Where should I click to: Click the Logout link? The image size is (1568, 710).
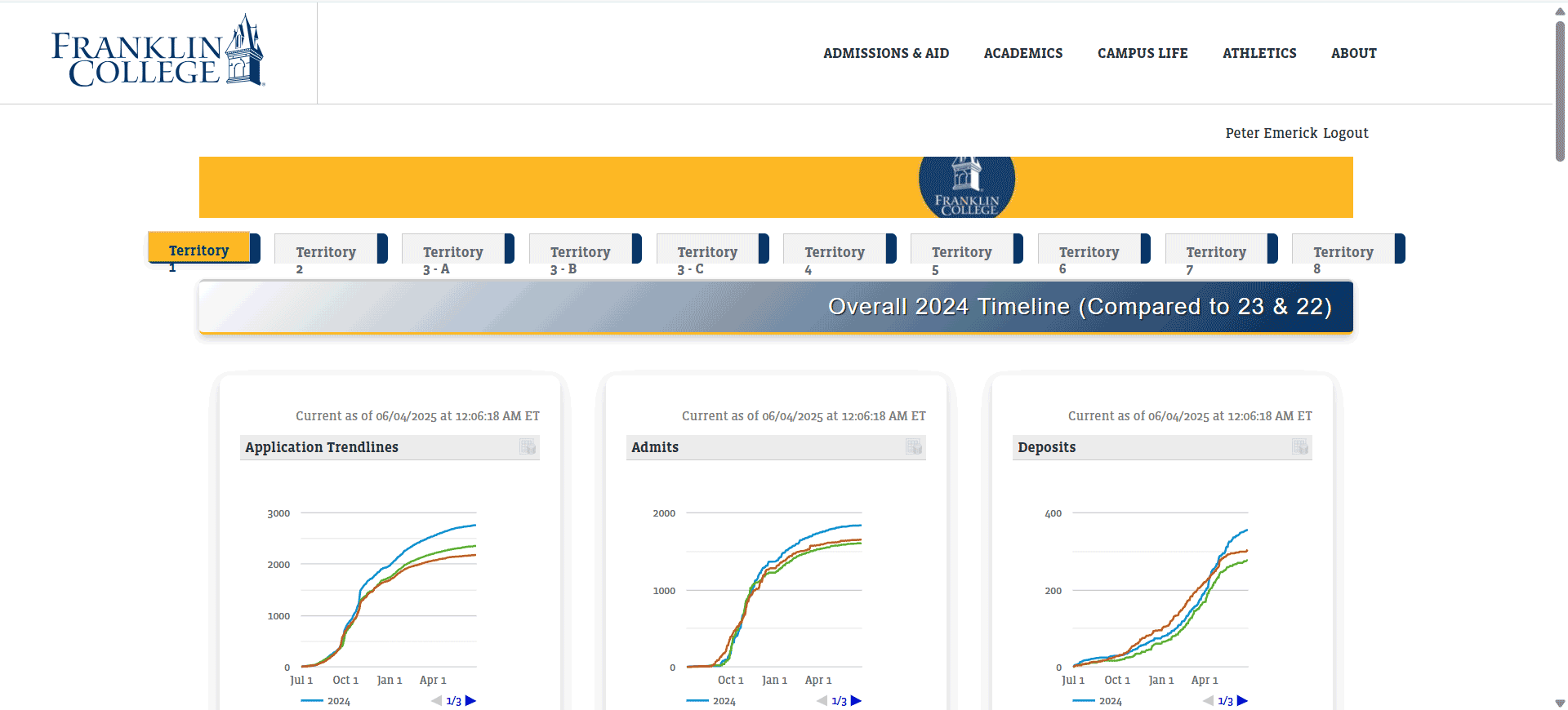pyautogui.click(x=1345, y=133)
